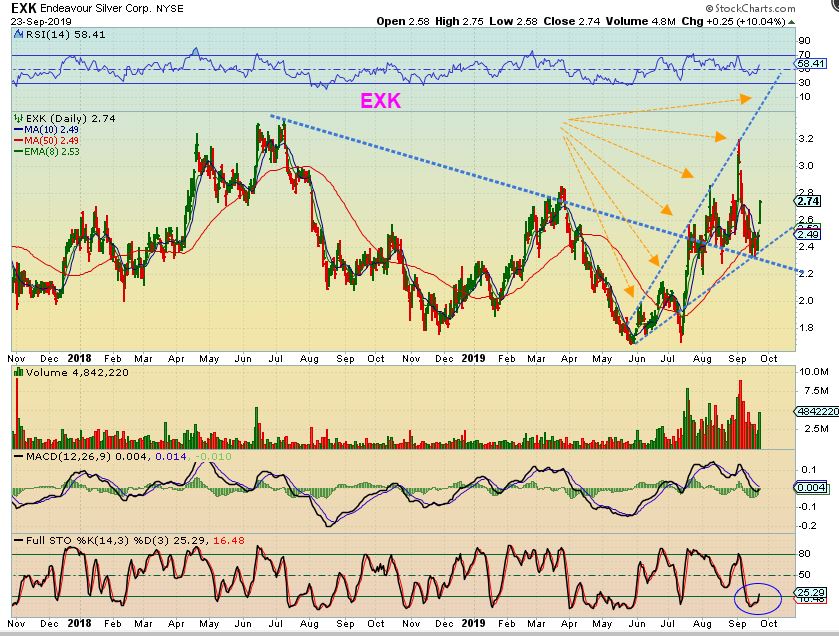Viewport: 839px width, 636px height.
Task: Click the 'Volume 4.8M' header value
Action: coord(641,21)
